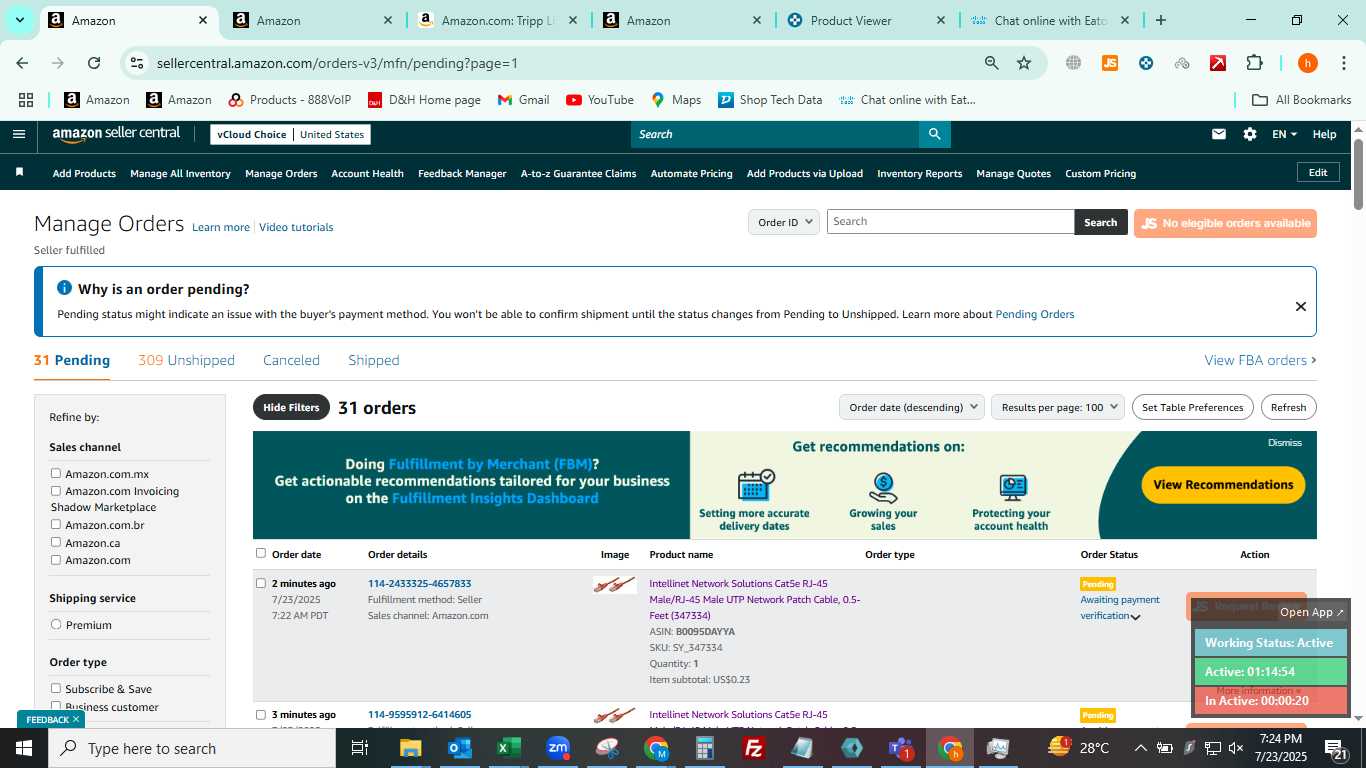Open the EN language dropdown
The image size is (1366, 768).
pyautogui.click(x=1284, y=134)
